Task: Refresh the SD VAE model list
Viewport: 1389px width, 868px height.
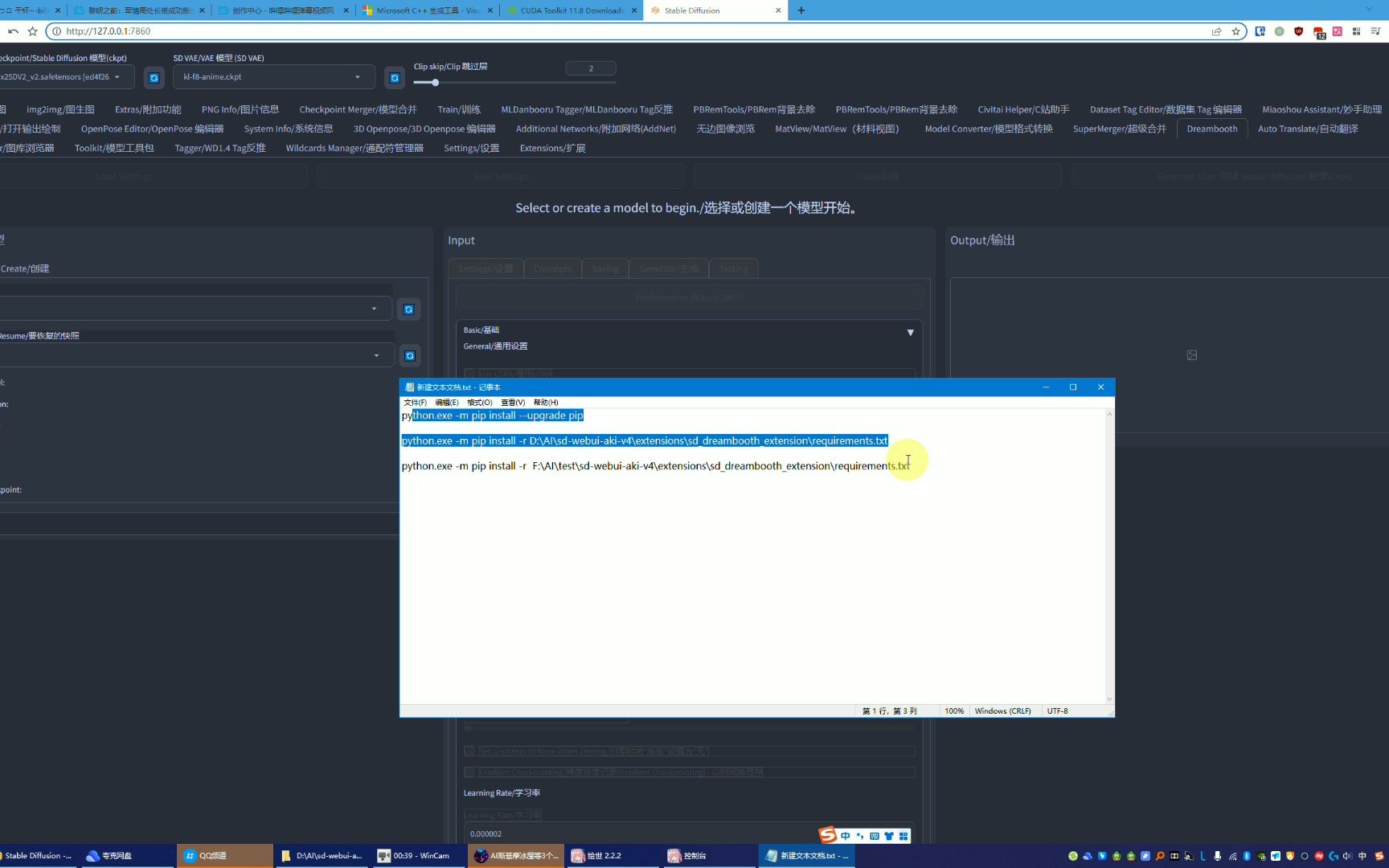Action: [x=395, y=77]
